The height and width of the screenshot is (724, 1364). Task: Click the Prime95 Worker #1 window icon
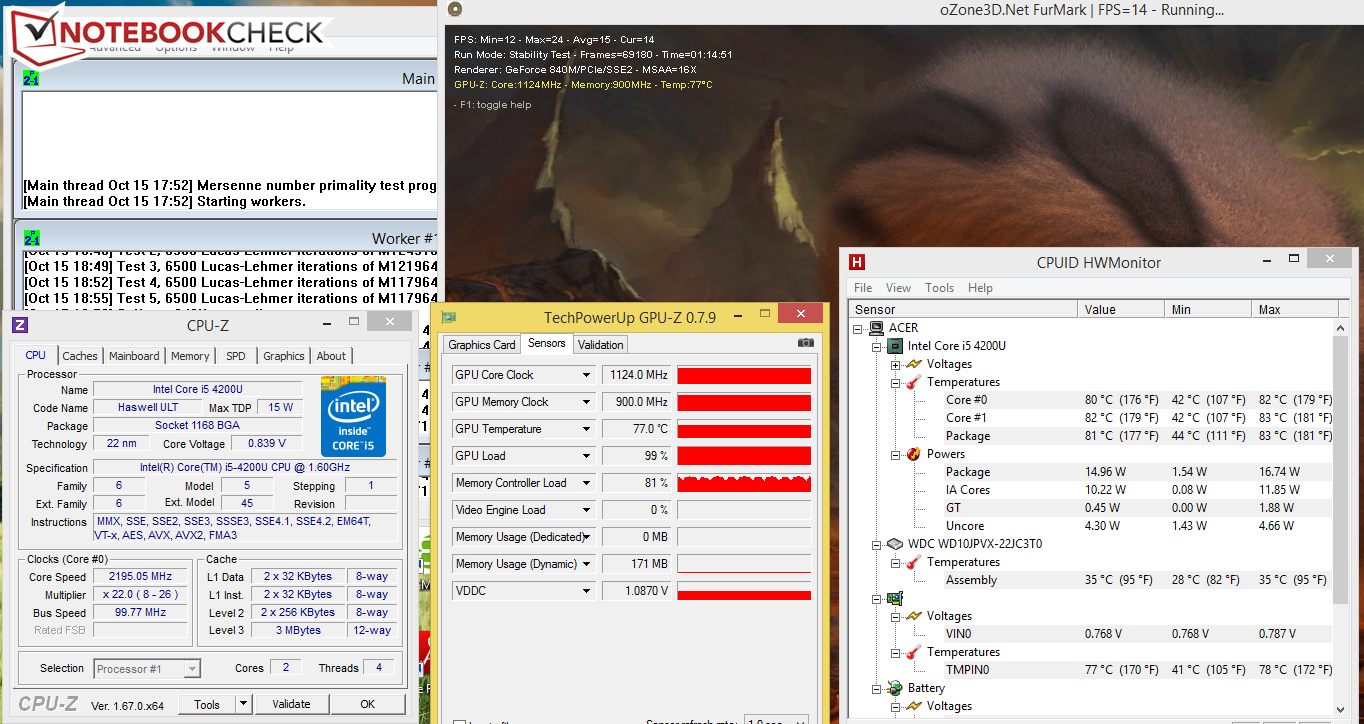[x=31, y=238]
